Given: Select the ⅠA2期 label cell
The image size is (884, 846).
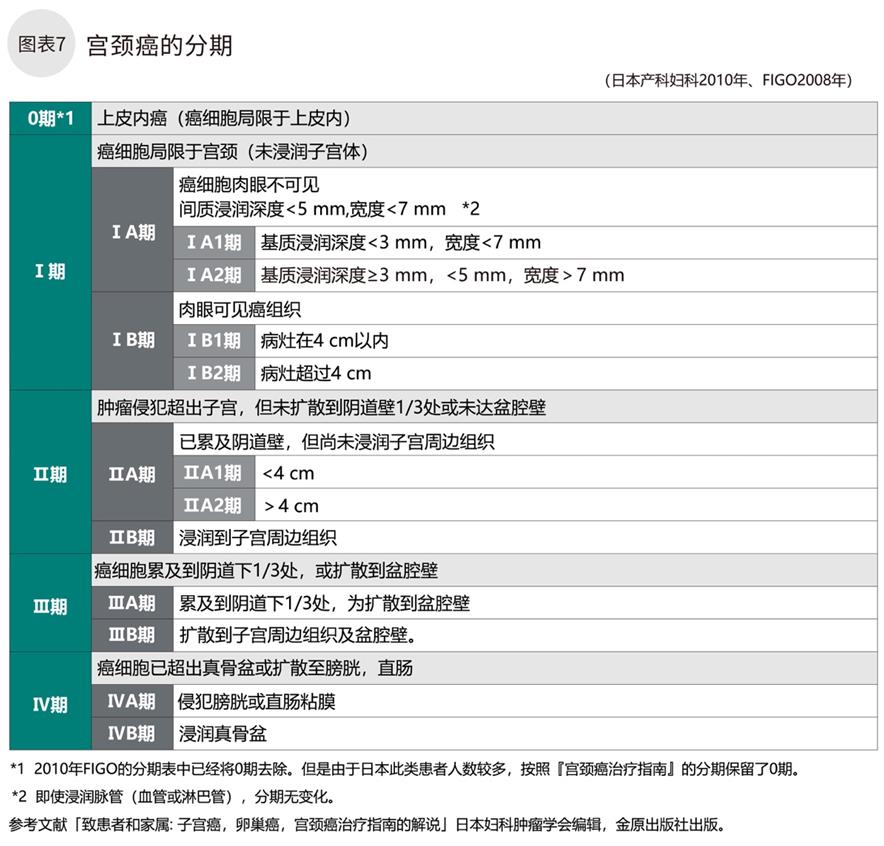Looking at the screenshot, I should [x=213, y=275].
